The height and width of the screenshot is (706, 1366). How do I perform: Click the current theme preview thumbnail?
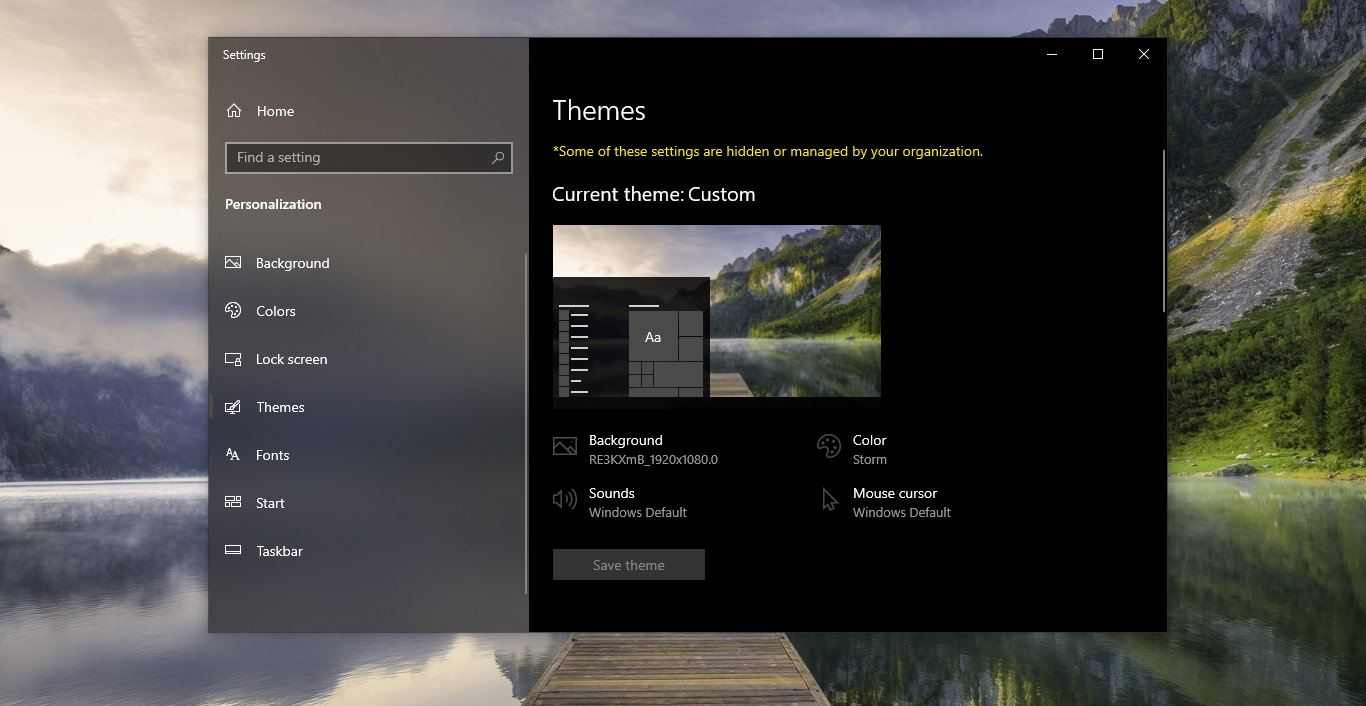(716, 310)
